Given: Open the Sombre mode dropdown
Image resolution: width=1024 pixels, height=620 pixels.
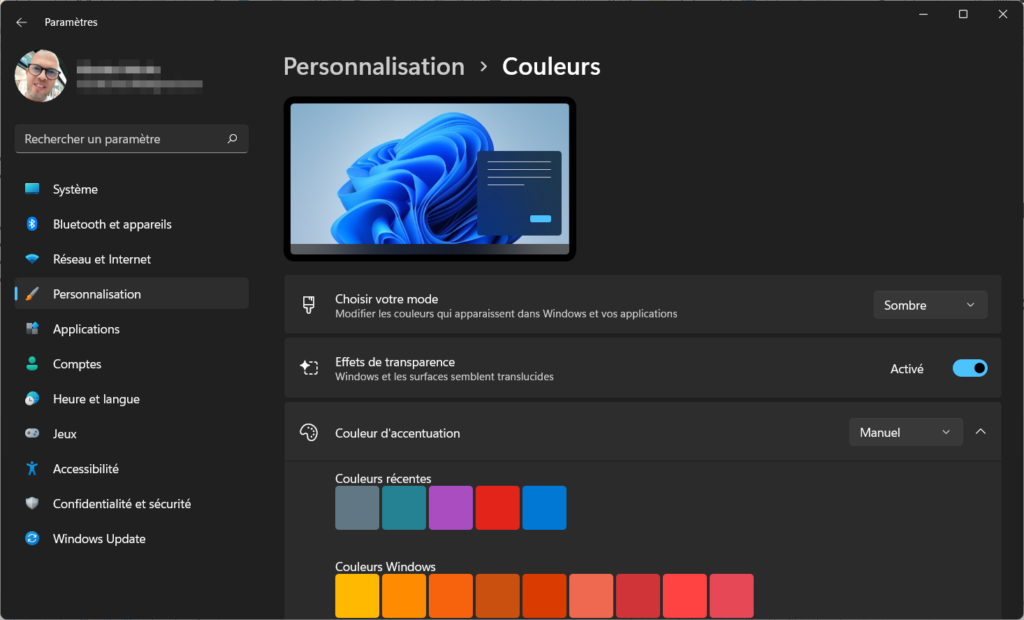Looking at the screenshot, I should point(930,305).
